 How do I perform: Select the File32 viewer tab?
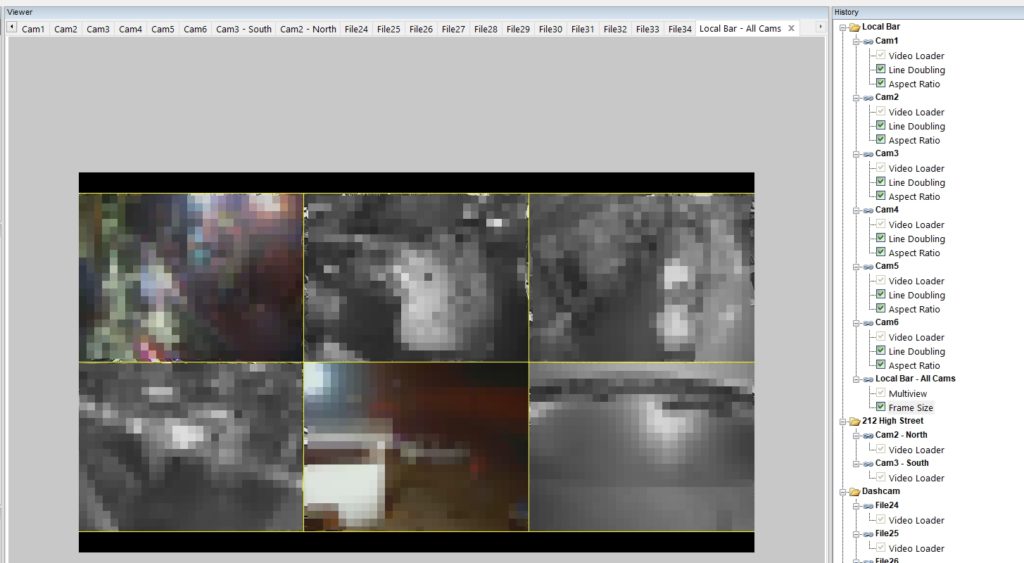615,29
